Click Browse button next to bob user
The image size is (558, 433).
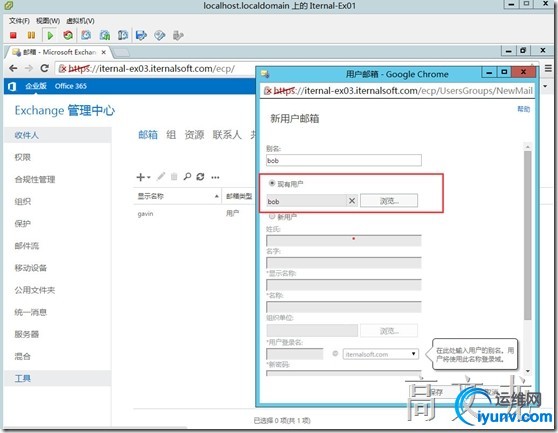tap(389, 201)
